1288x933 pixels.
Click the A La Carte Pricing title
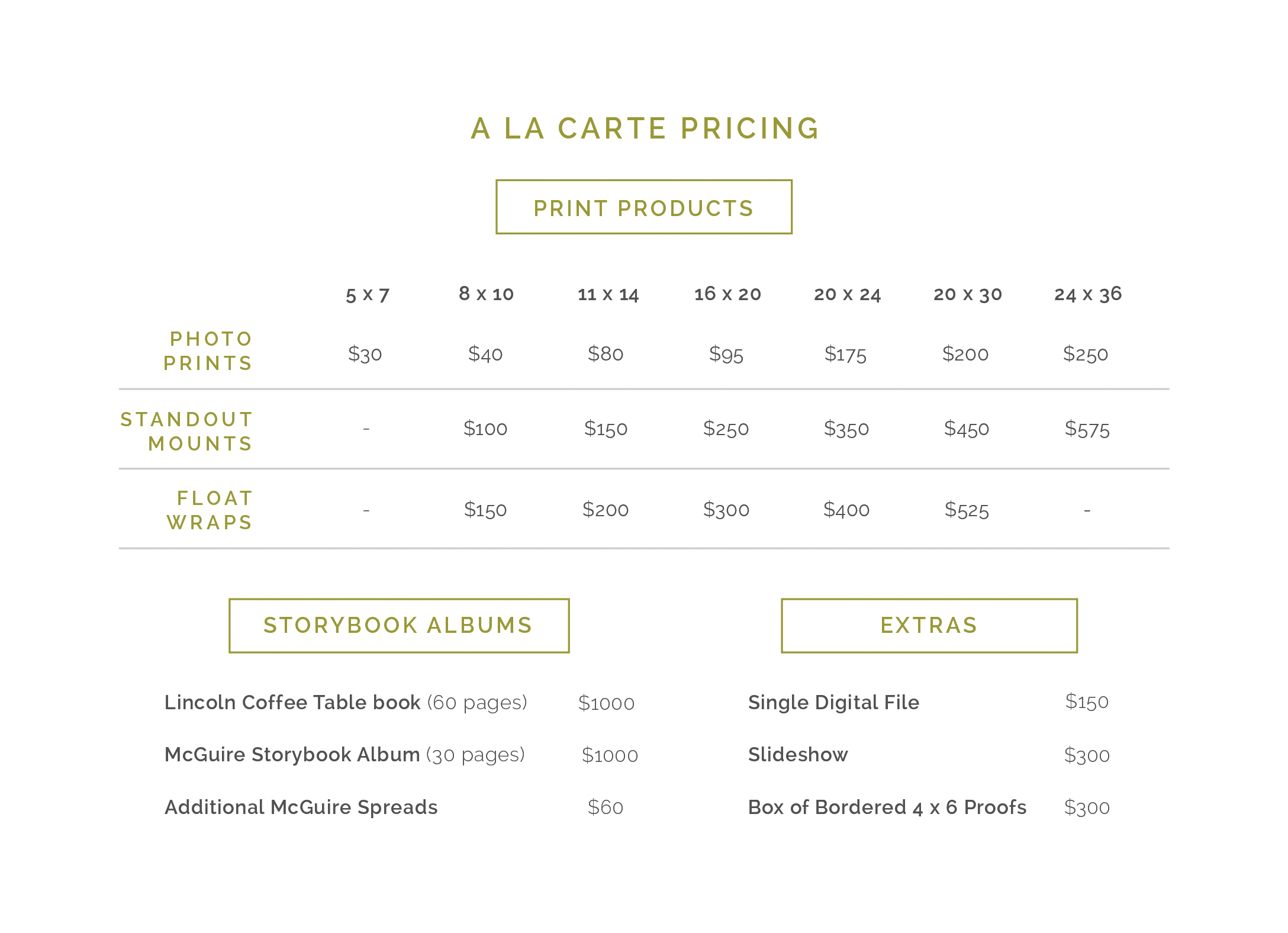(645, 128)
